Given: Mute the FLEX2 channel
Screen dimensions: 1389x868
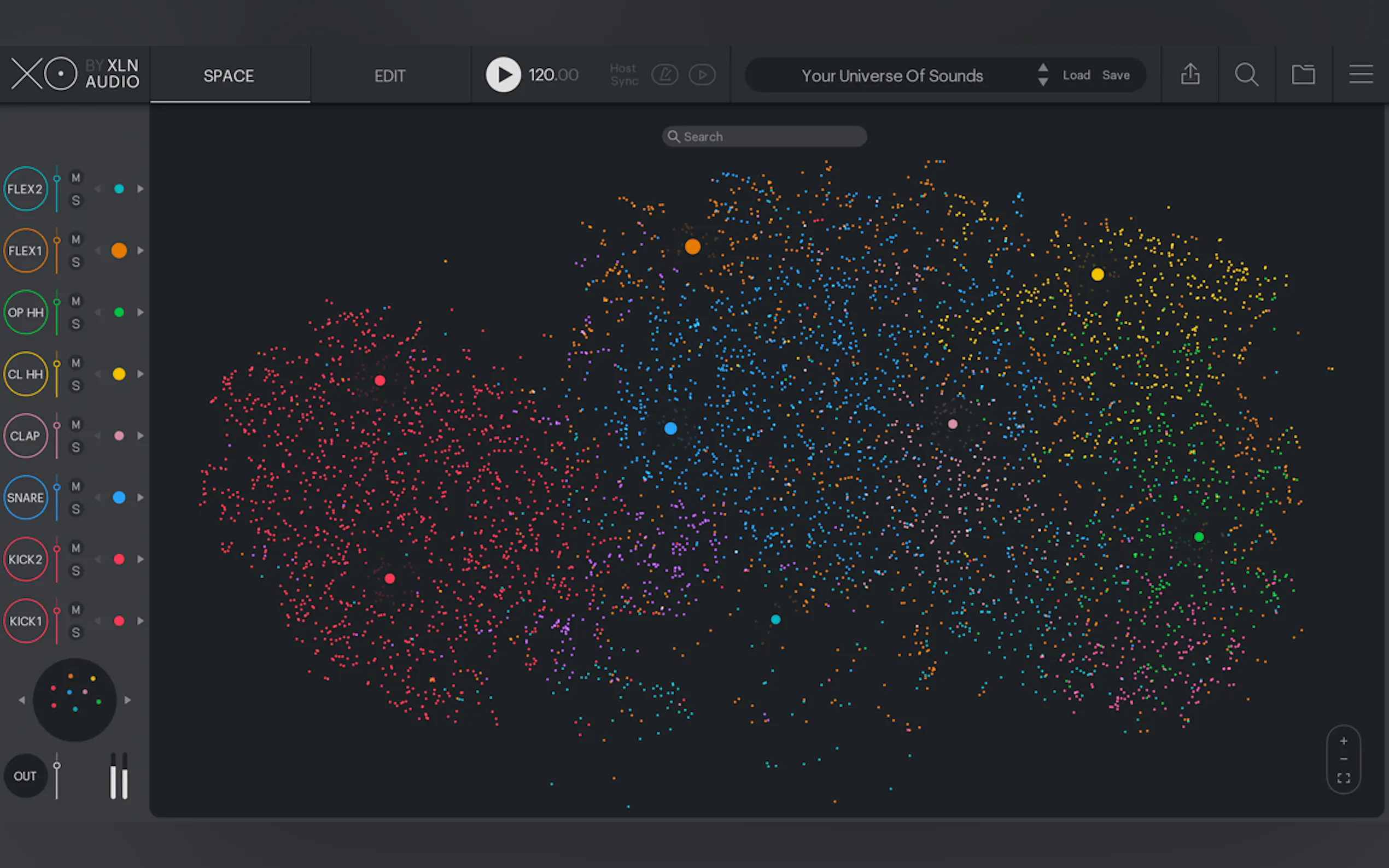Looking at the screenshot, I should click(x=76, y=178).
